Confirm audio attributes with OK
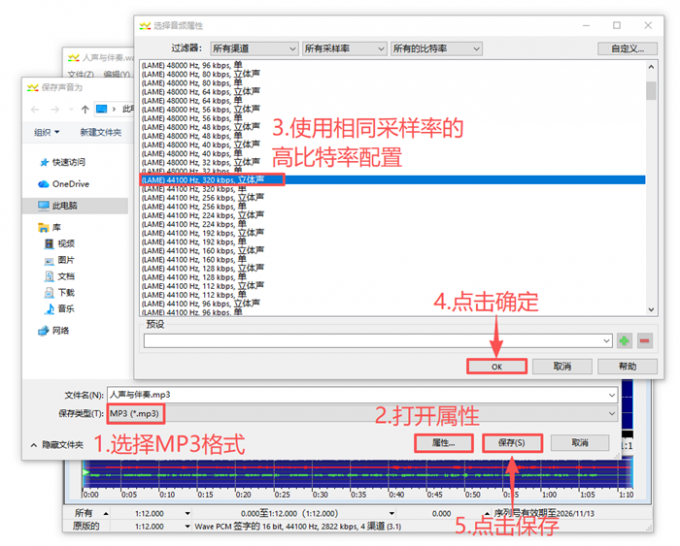This screenshot has width=680, height=546. (497, 366)
